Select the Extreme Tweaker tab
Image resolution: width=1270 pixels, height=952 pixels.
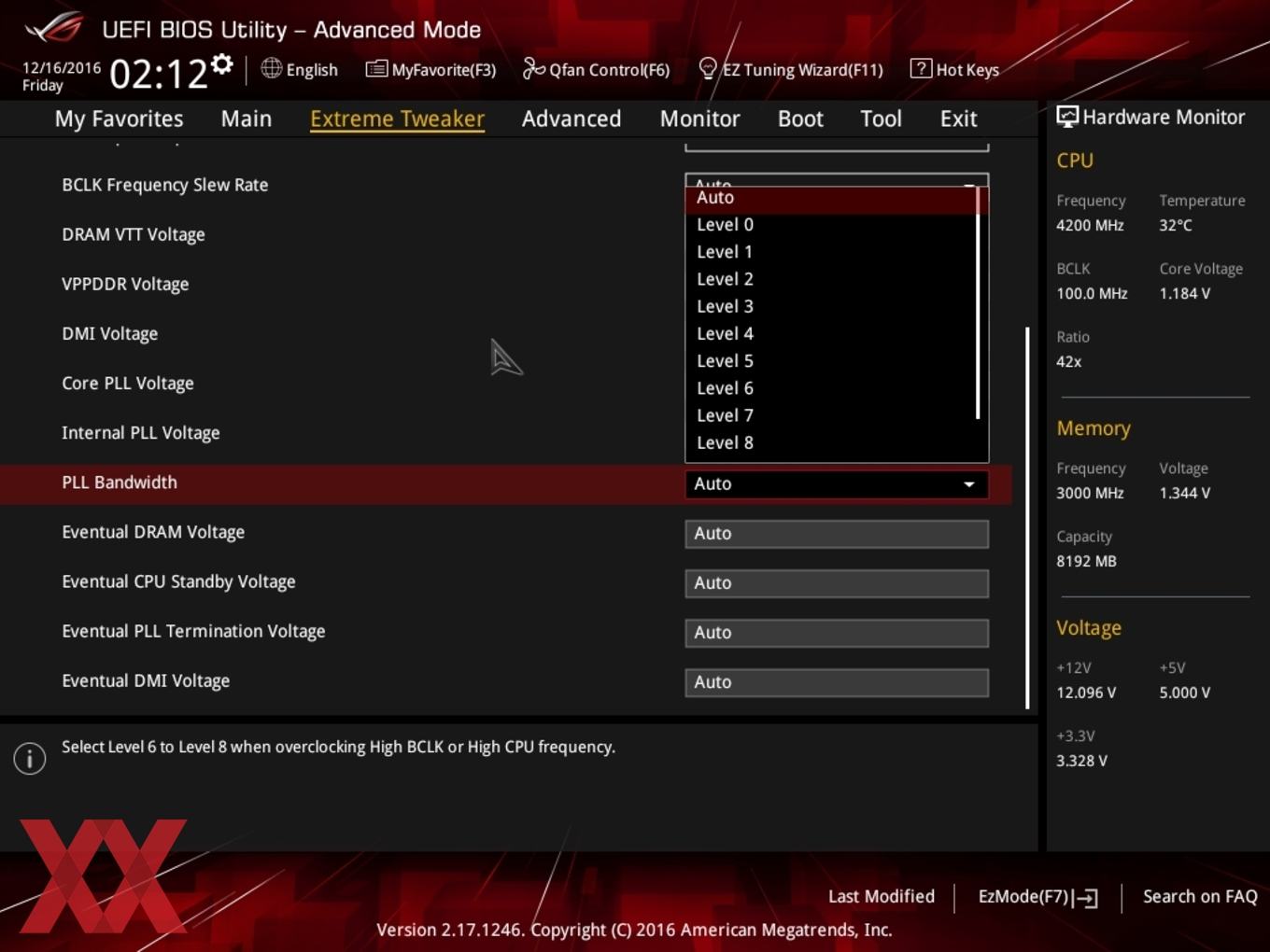click(397, 119)
